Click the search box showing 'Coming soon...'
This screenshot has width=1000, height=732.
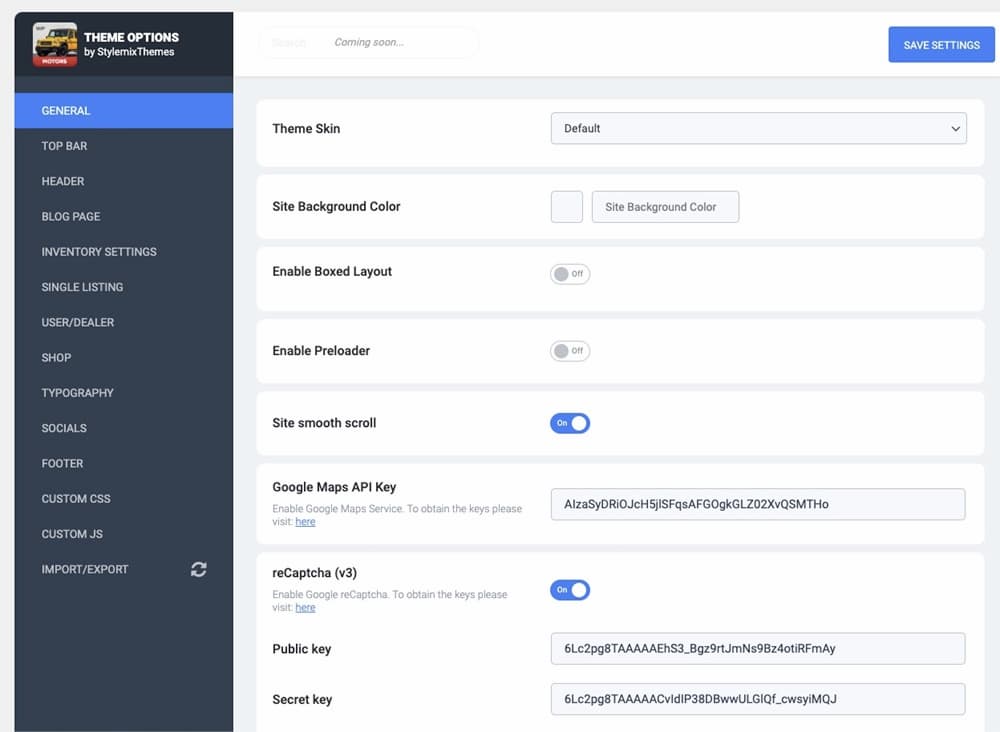tap(369, 43)
